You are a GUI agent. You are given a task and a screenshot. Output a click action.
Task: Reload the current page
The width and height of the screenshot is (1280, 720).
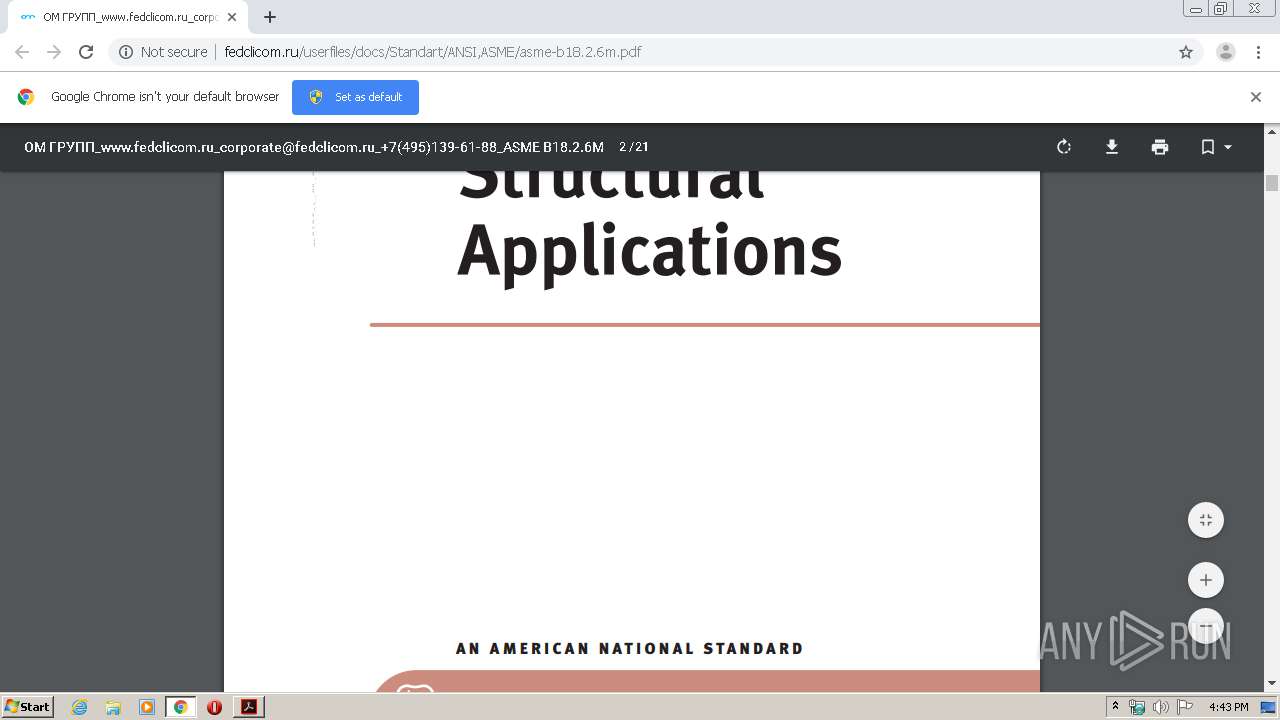click(86, 52)
